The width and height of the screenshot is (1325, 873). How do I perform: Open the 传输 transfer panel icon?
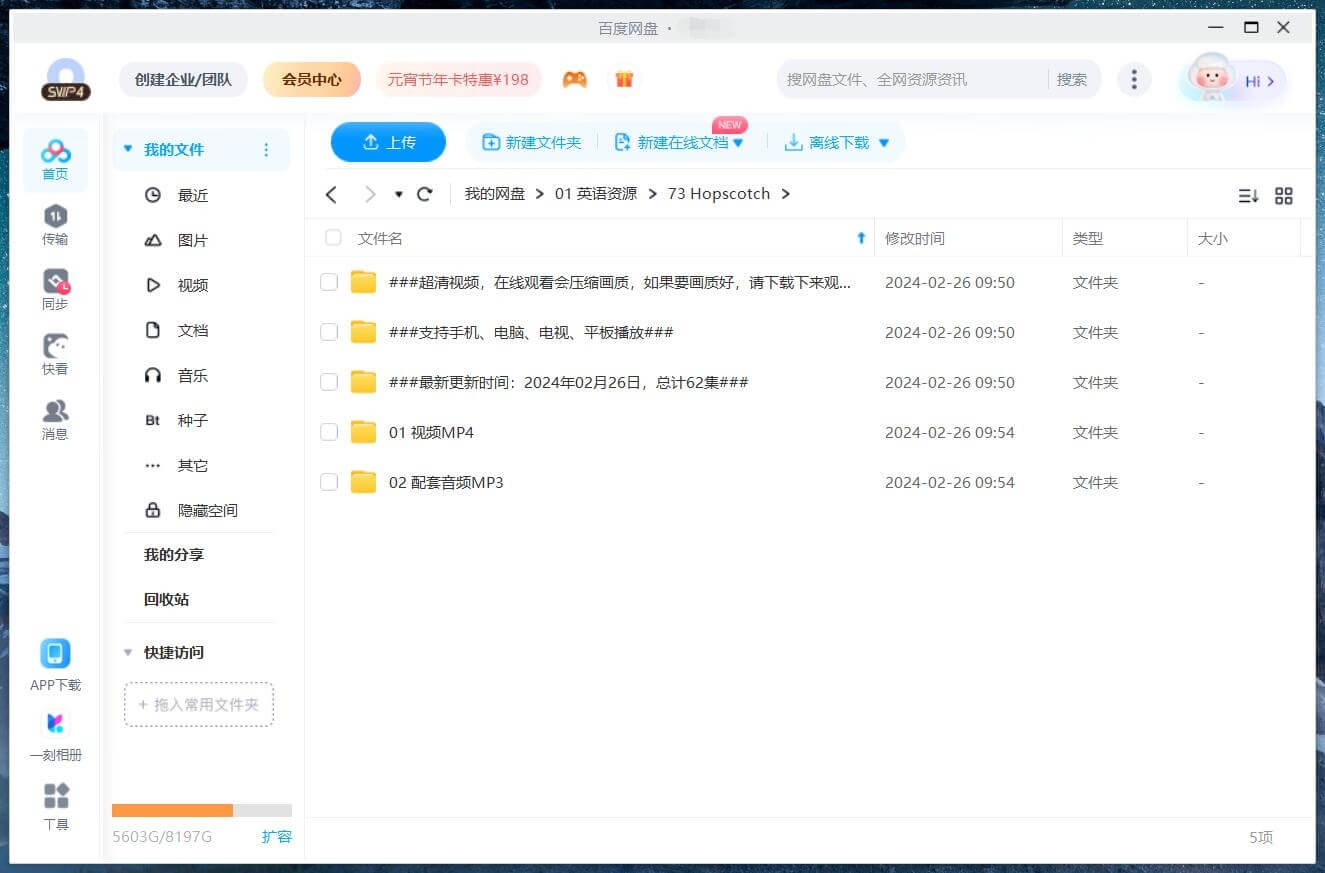pyautogui.click(x=55, y=217)
